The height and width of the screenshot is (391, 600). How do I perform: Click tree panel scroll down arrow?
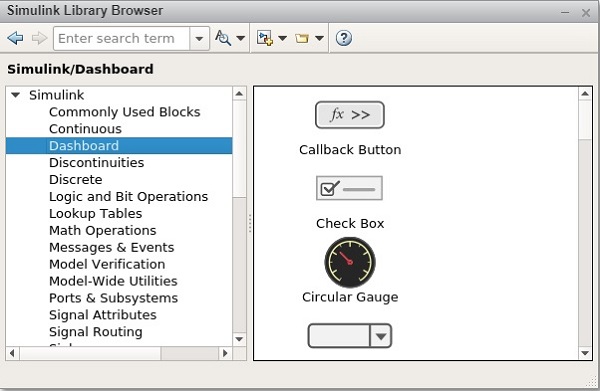[240, 339]
